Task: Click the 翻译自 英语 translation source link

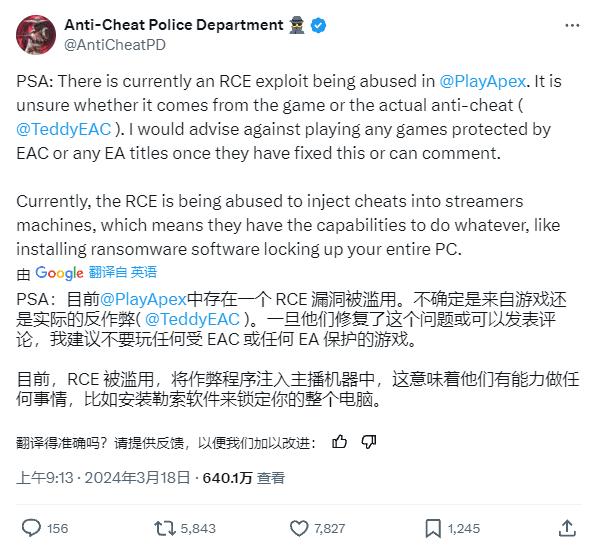Action: [x=122, y=272]
